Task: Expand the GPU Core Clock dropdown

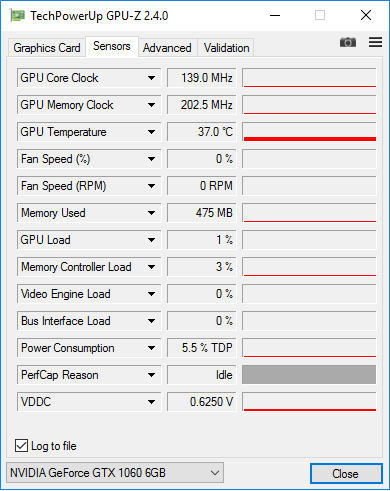Action: click(x=151, y=78)
